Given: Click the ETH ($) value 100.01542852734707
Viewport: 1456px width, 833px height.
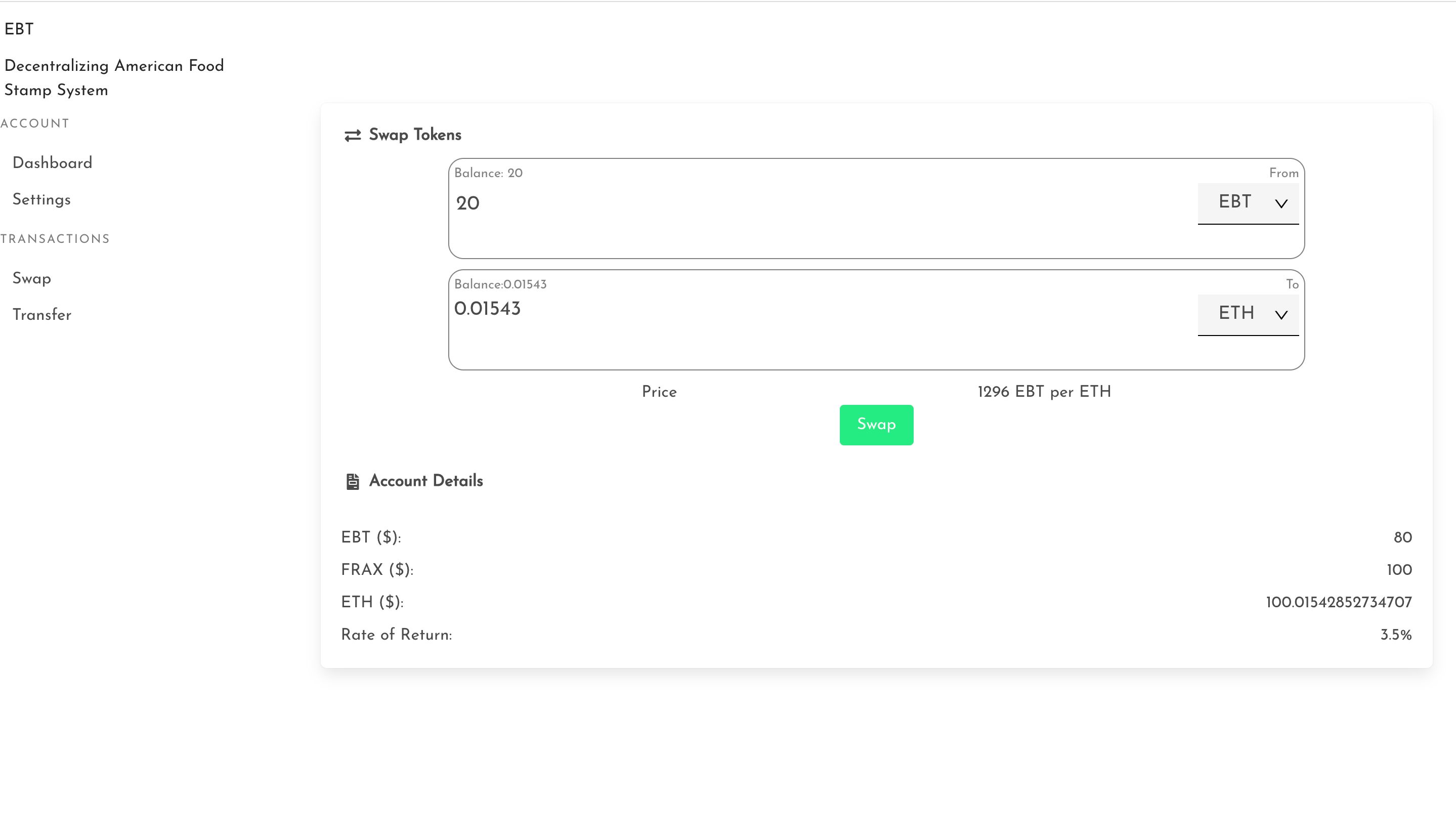Looking at the screenshot, I should tap(1338, 602).
